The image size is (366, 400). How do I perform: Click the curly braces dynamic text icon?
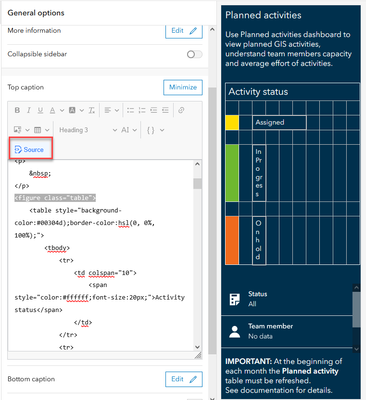pyautogui.click(x=151, y=130)
